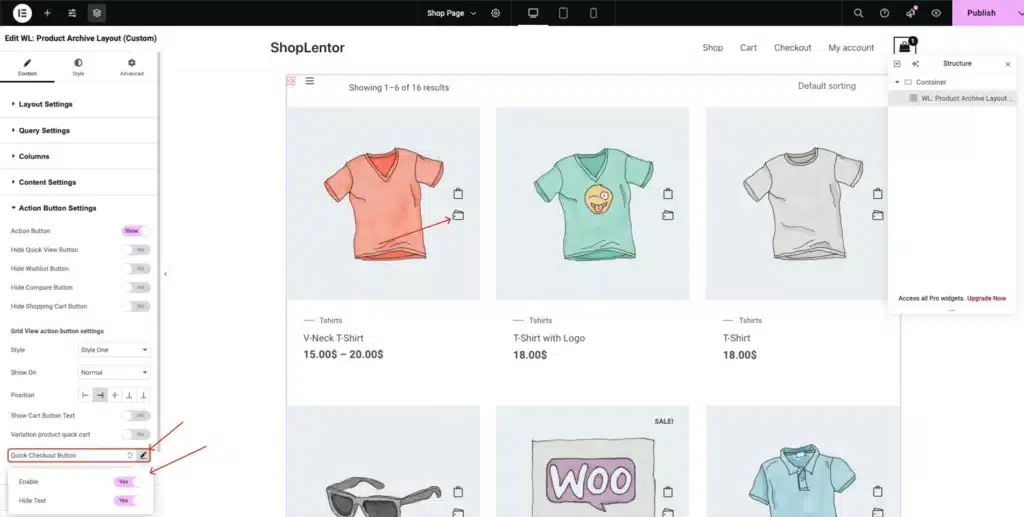Switch to mobile preview mode

click(x=593, y=13)
